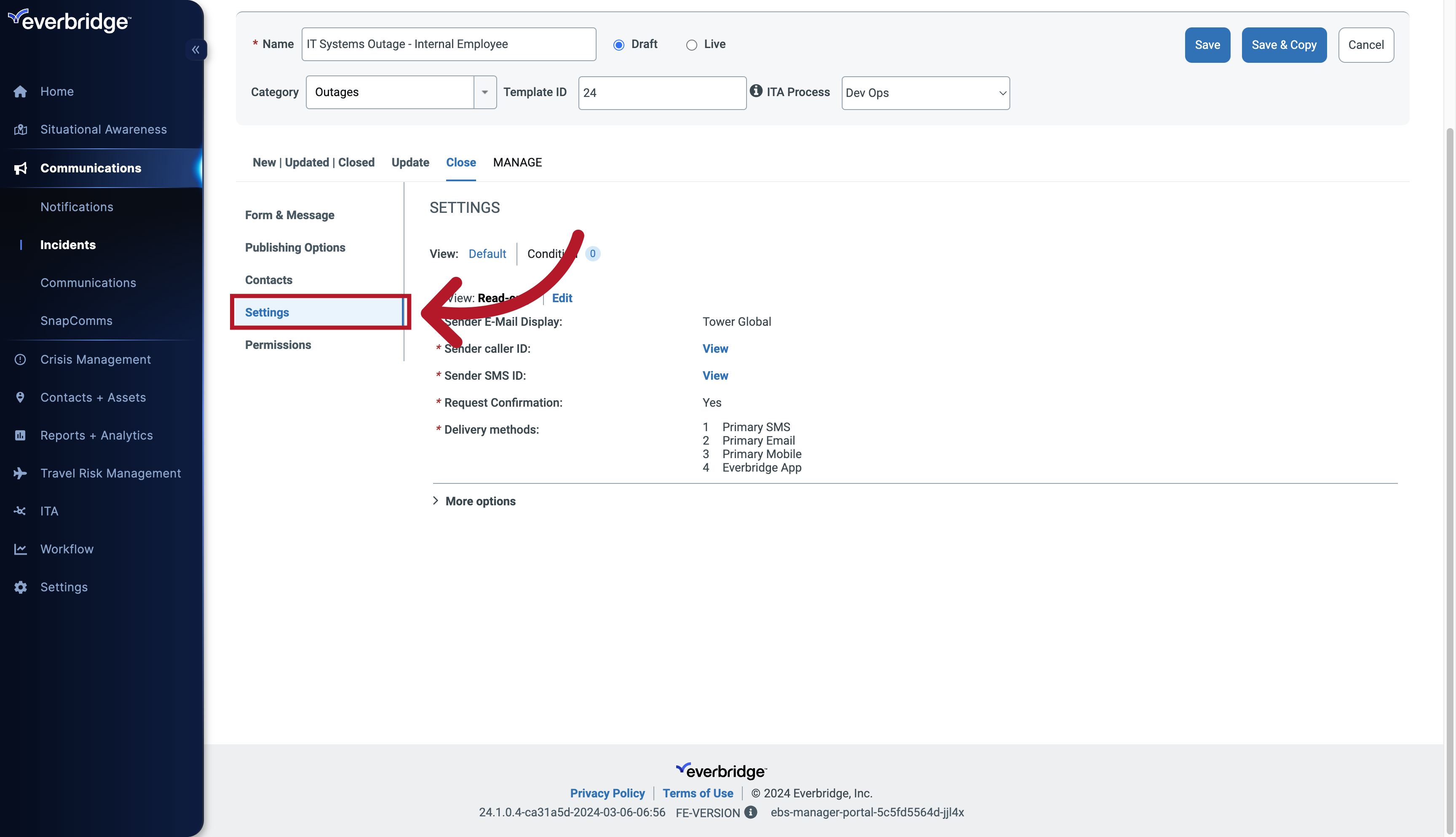Screen dimensions: 1456x837
Task: Click inside the Template ID field
Action: click(x=661, y=93)
